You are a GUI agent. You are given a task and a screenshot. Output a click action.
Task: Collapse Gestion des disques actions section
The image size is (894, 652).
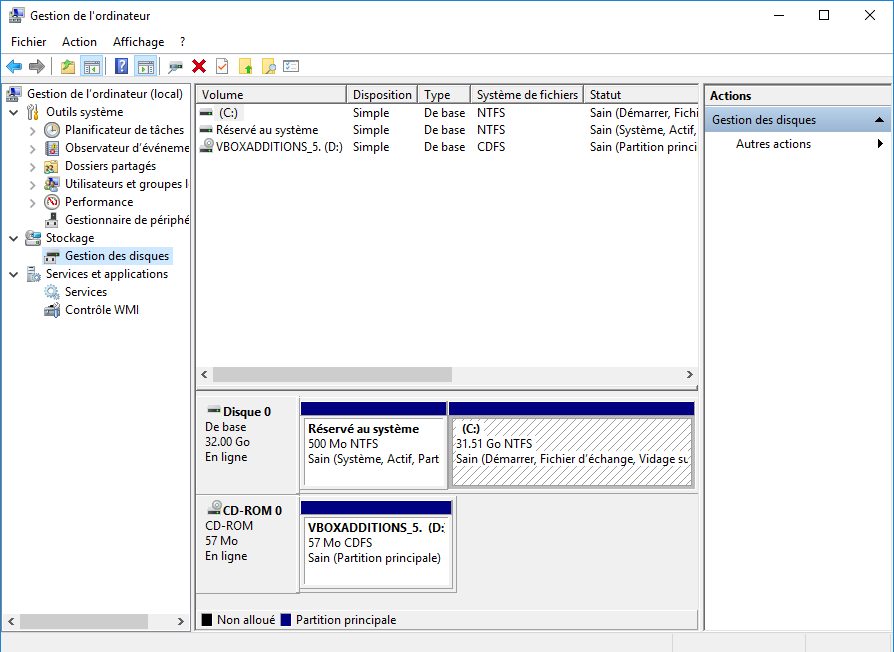coord(879,120)
